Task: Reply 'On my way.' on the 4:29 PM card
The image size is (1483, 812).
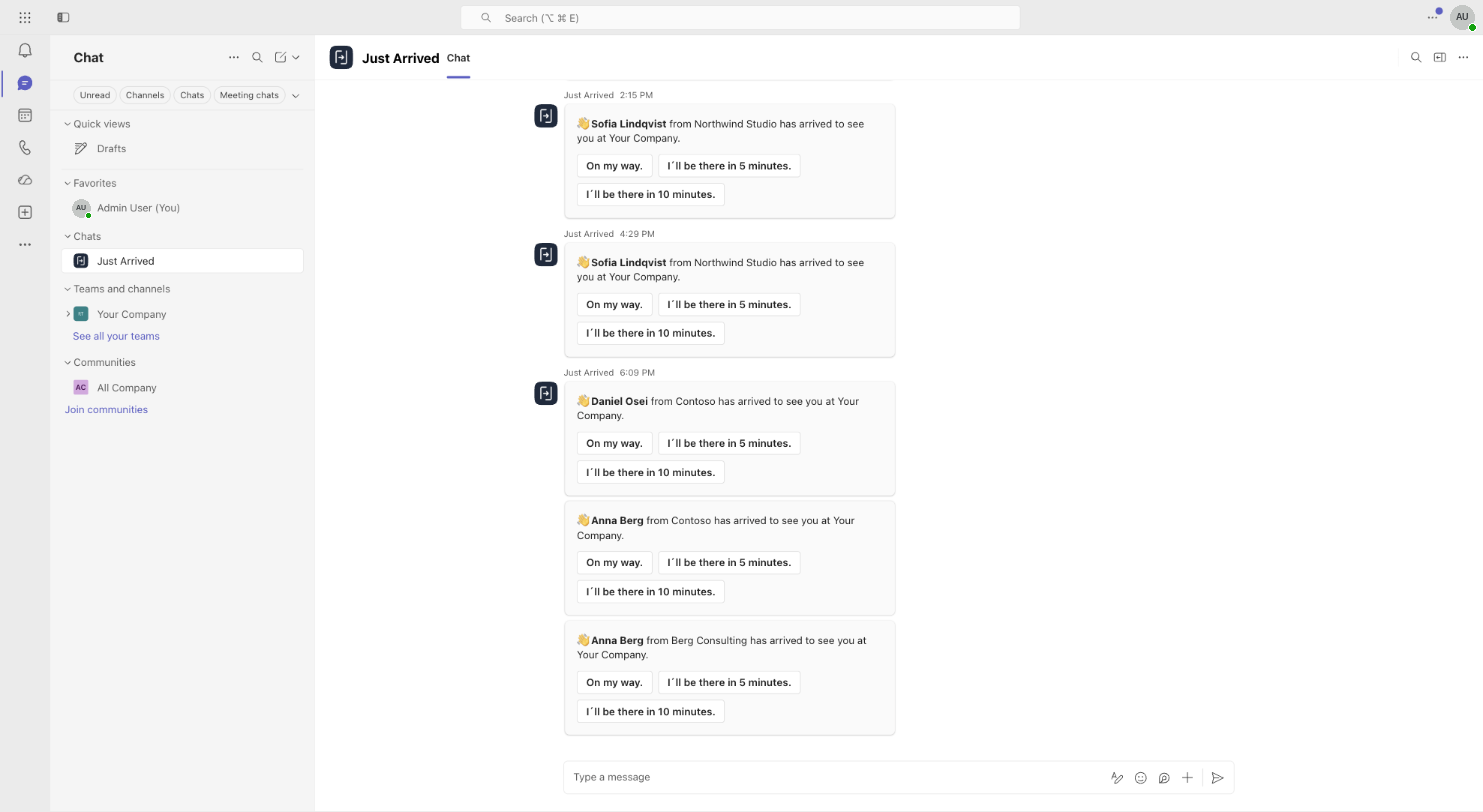Action: (x=615, y=305)
